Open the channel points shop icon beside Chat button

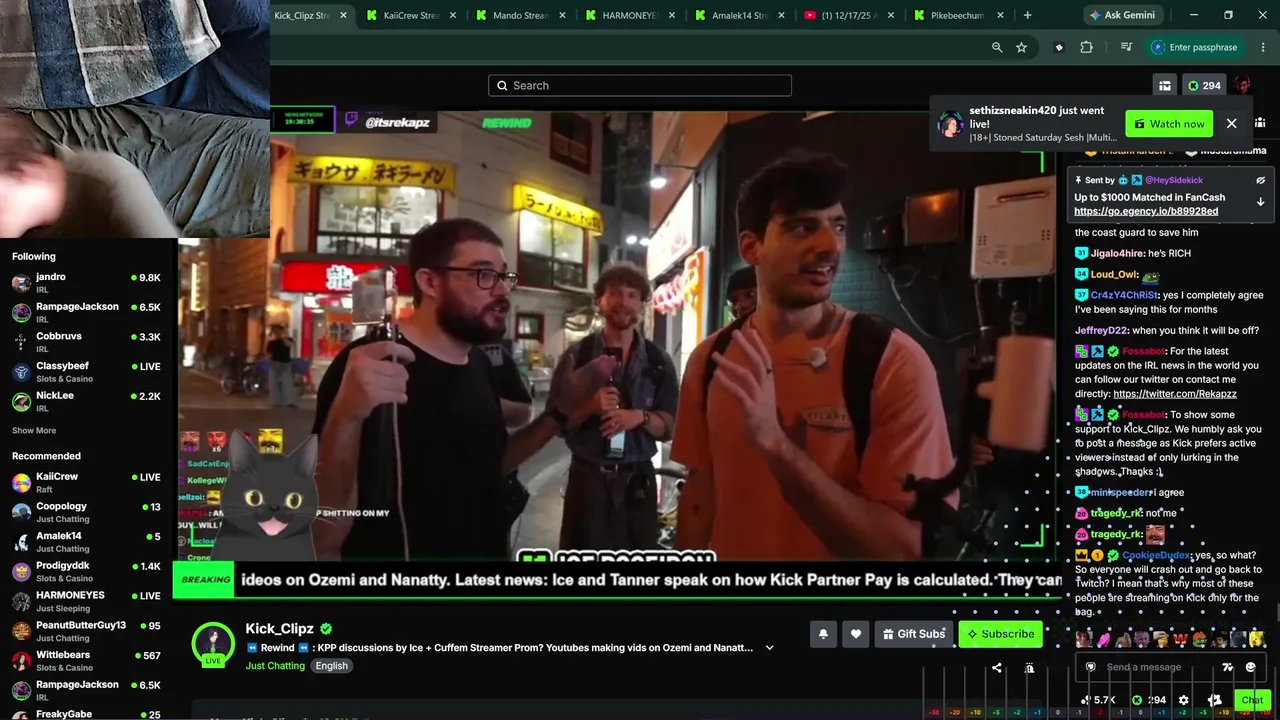pos(1214,700)
